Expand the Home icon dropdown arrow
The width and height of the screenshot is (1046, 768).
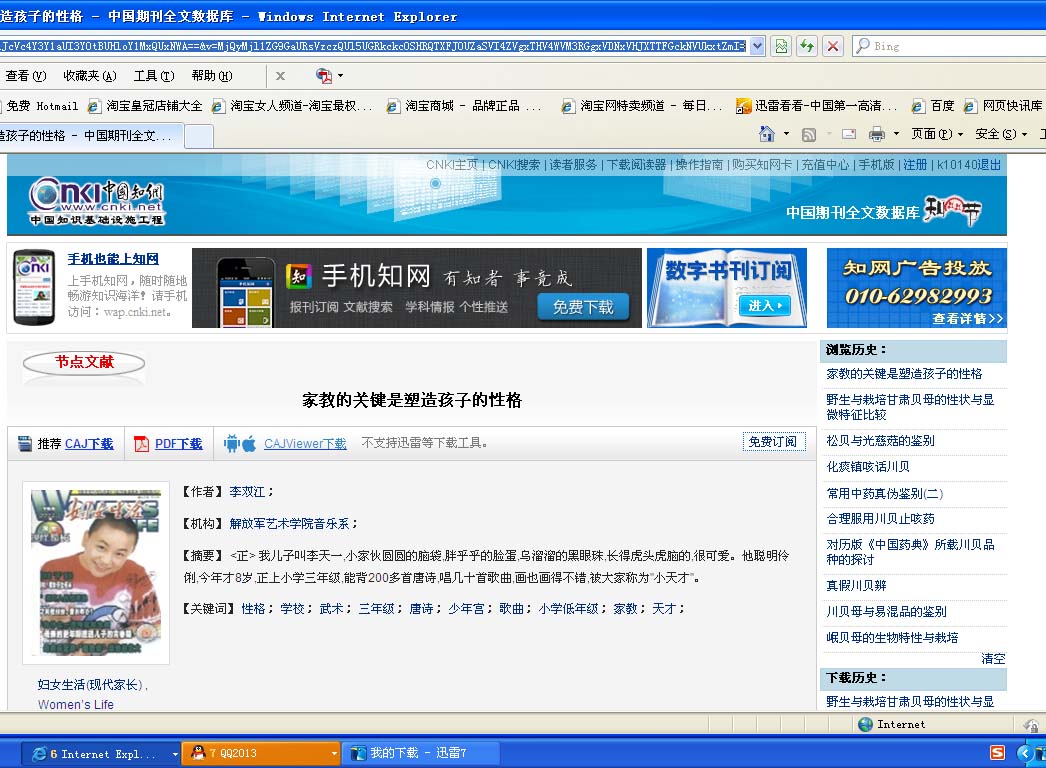pos(786,134)
